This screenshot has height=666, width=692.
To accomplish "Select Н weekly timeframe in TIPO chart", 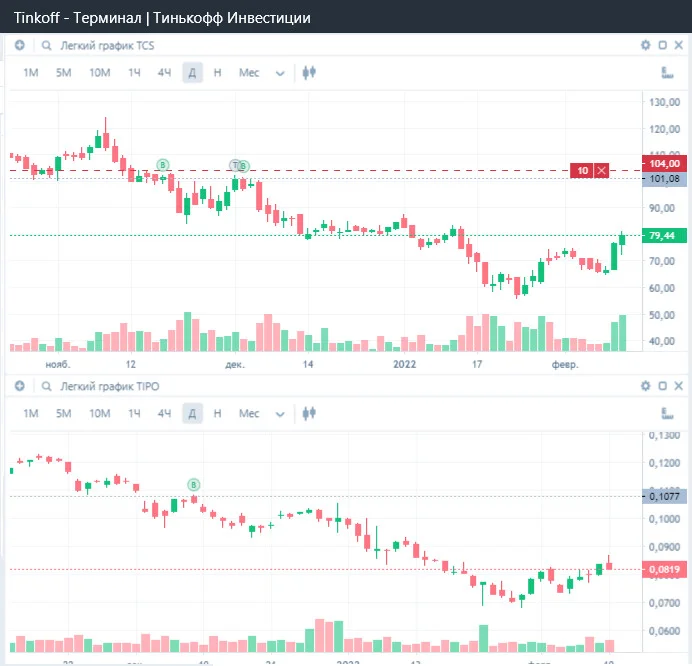I will [x=217, y=414].
